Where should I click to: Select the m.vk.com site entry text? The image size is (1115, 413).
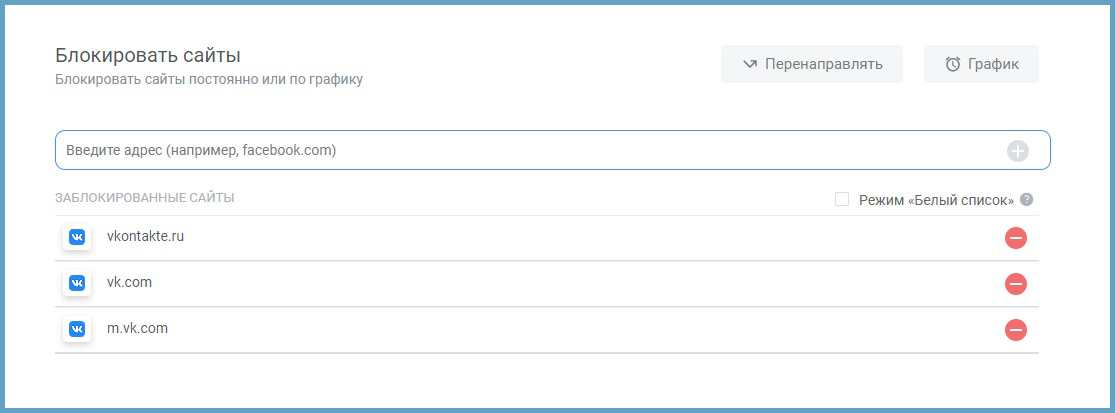click(137, 328)
